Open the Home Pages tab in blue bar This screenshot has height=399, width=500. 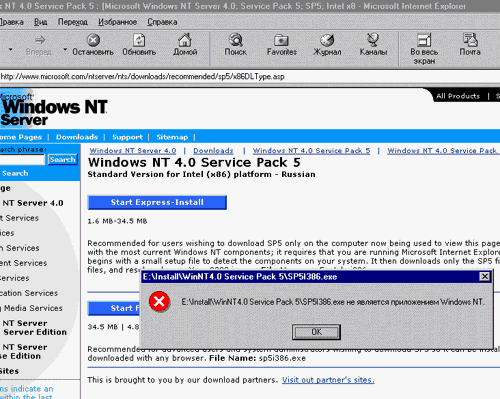[x=21, y=137]
